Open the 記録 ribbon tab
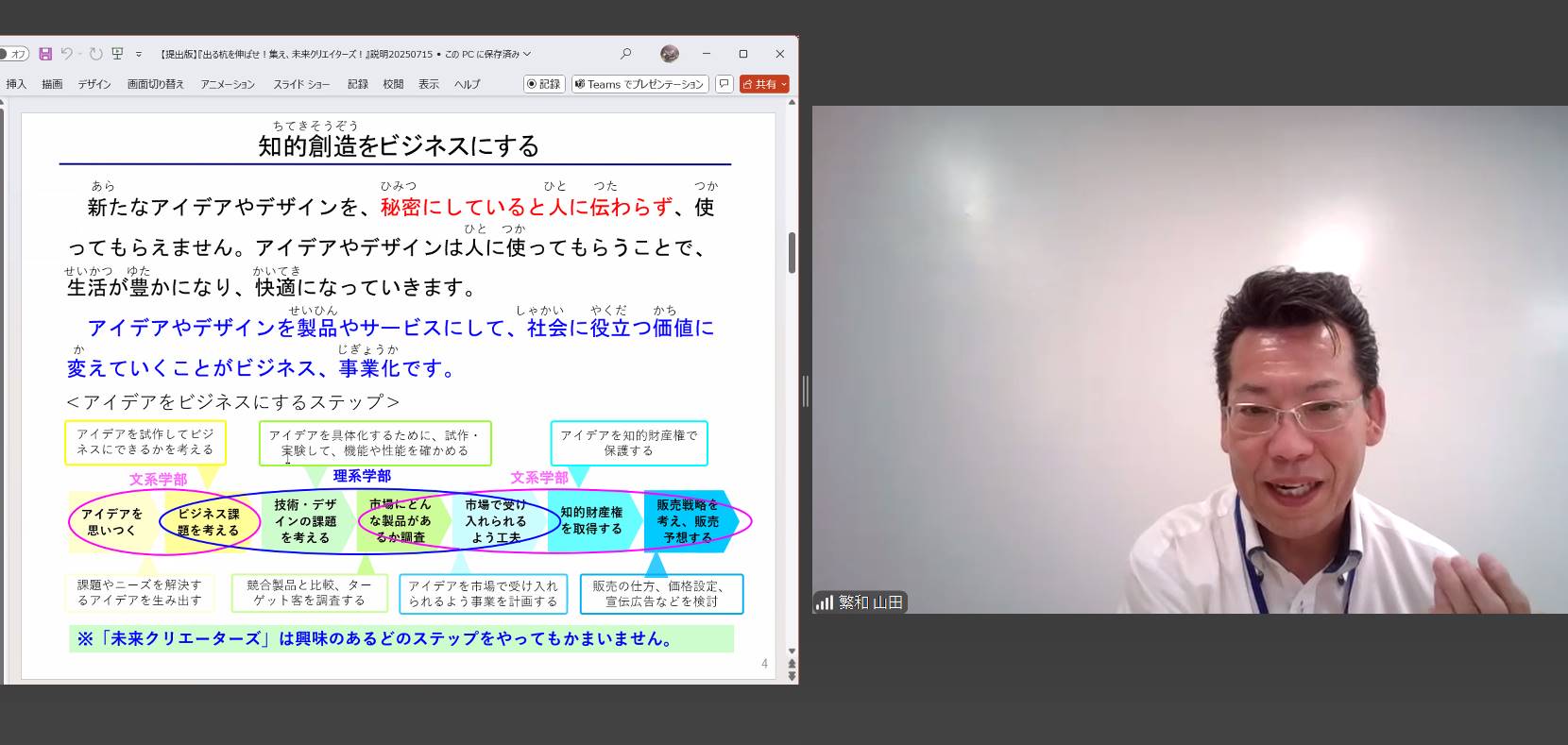Viewport: 1568px width, 745px height. tap(358, 84)
